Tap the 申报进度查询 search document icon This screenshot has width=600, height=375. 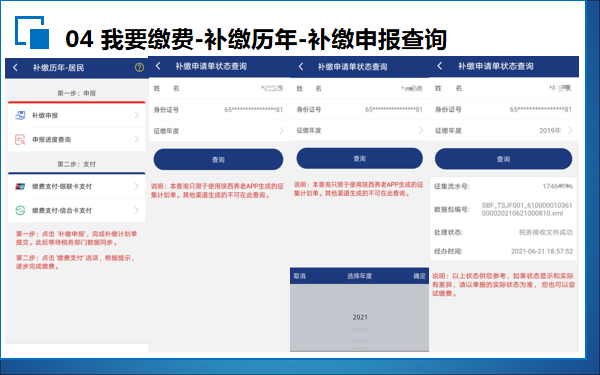click(x=20, y=139)
